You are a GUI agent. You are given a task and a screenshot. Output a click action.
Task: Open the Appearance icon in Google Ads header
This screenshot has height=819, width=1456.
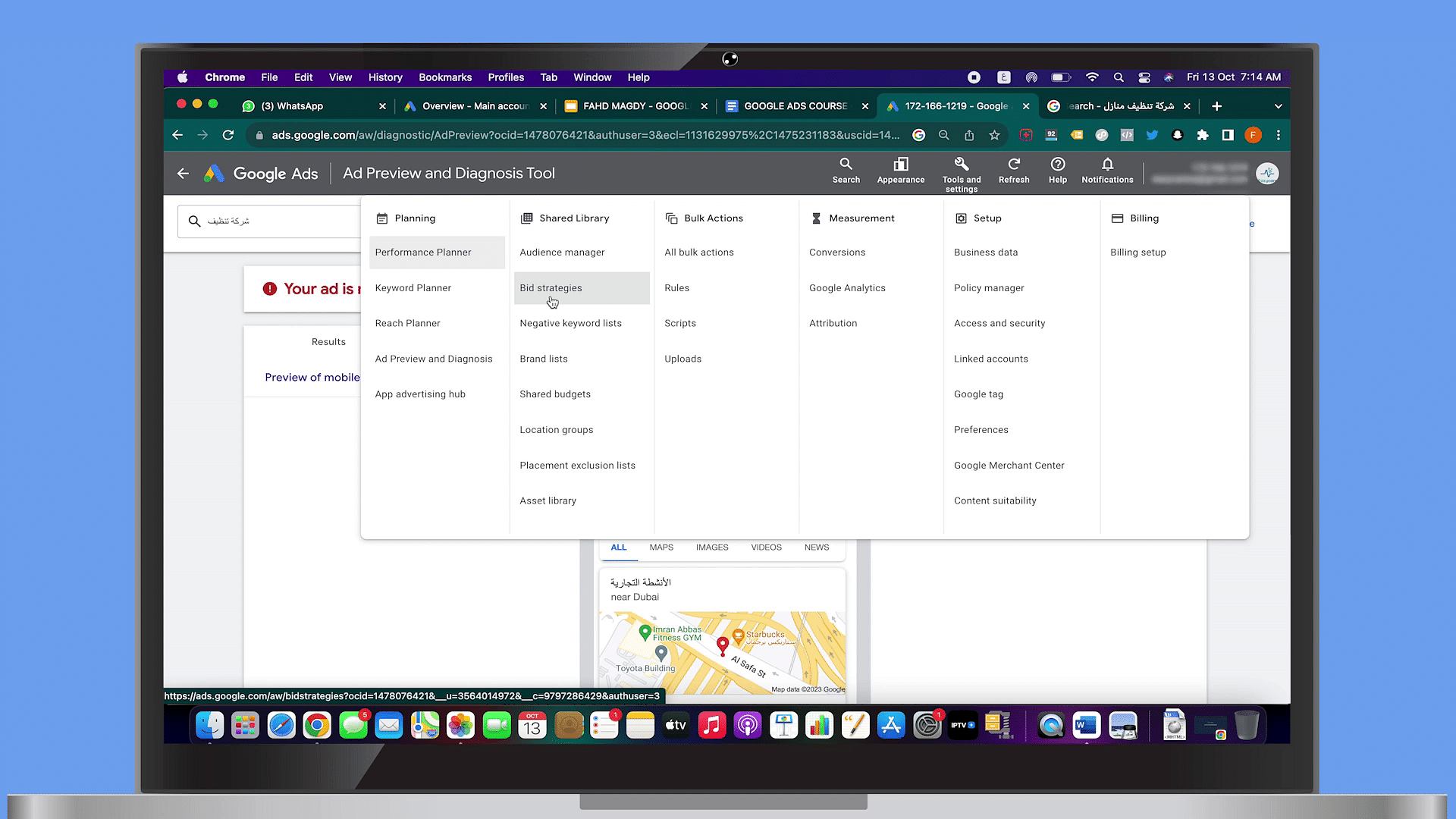(900, 165)
